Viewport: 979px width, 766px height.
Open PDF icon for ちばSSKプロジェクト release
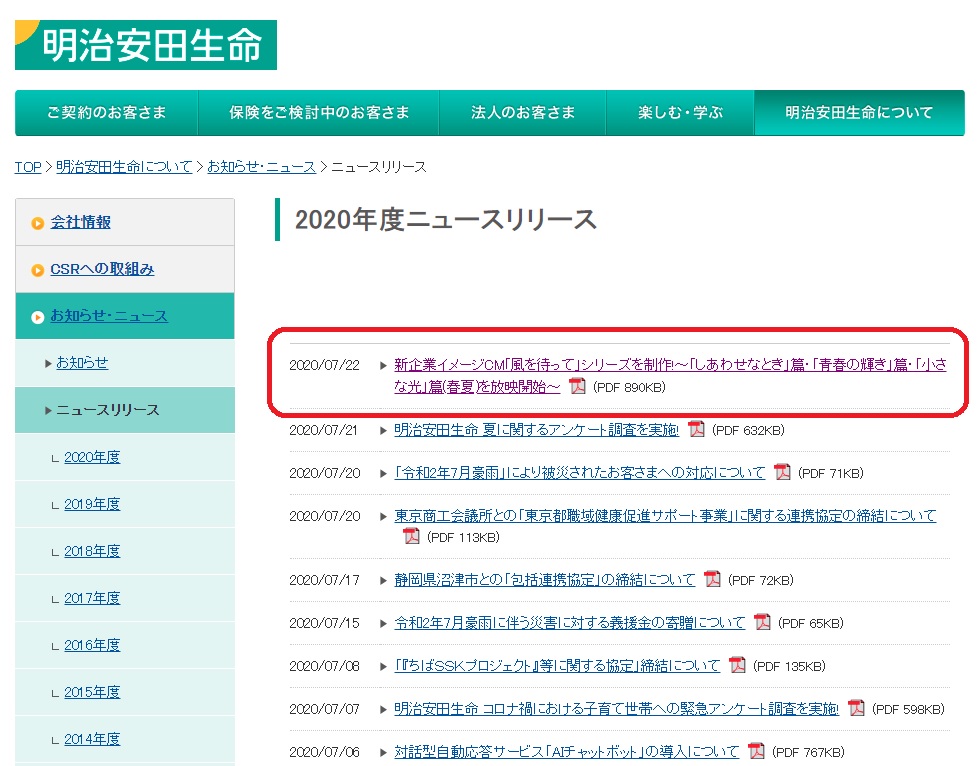[737, 665]
